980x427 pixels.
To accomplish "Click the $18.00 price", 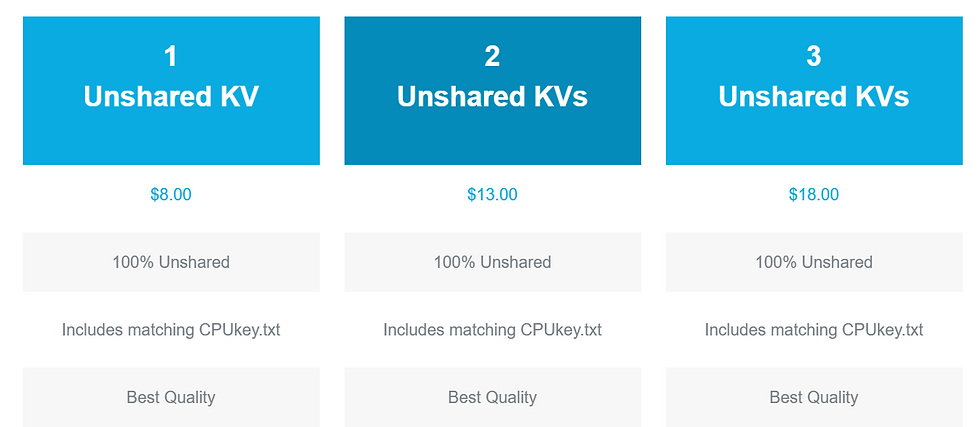I will (x=813, y=194).
